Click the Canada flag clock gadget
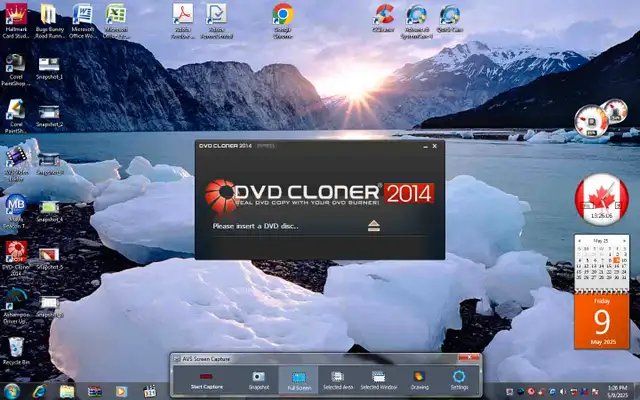Screen dimensions: 640x400 602,199
